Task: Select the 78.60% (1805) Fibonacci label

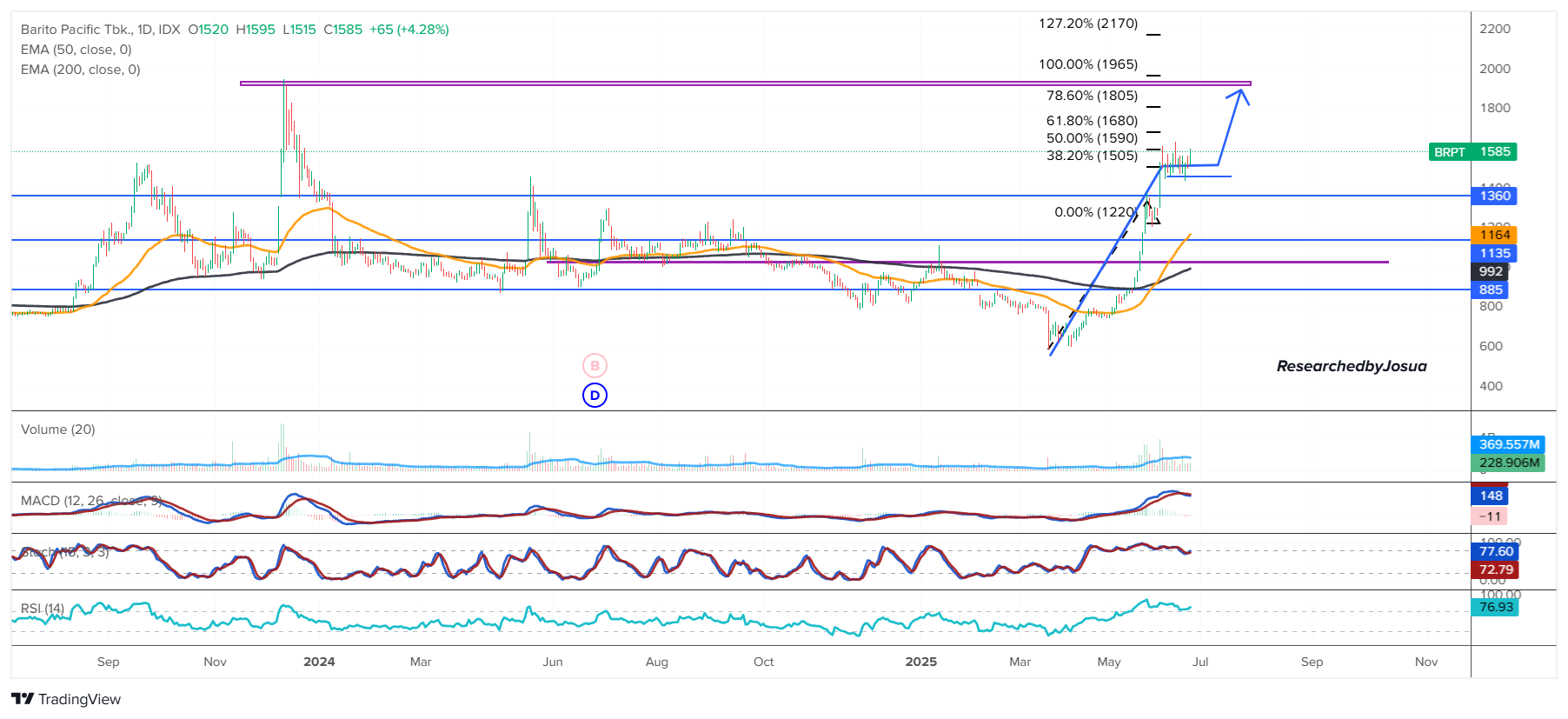Action: point(1093,96)
